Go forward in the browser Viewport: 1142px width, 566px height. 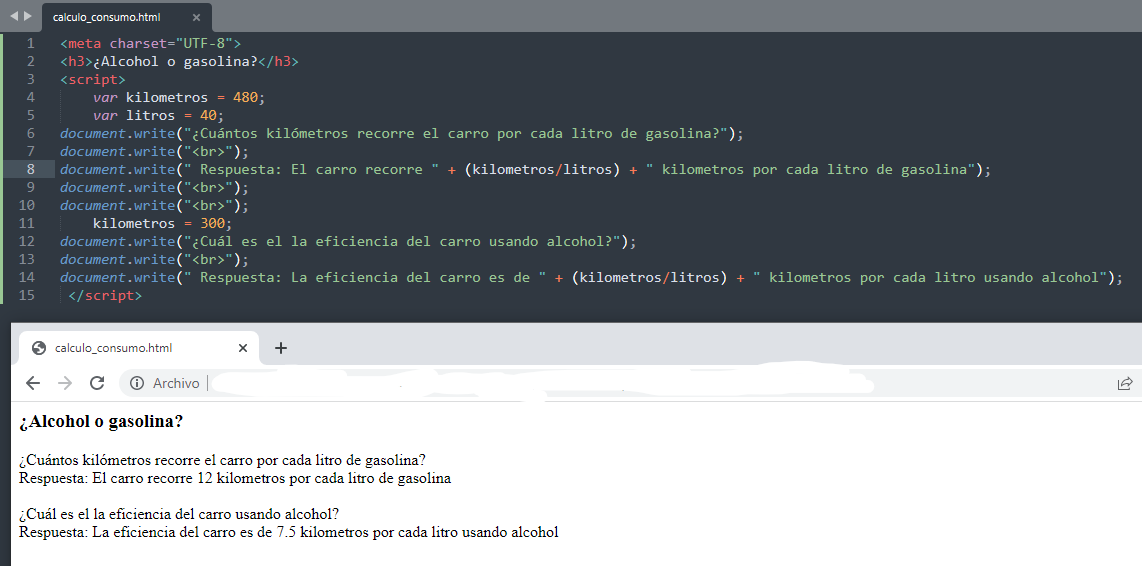pos(65,383)
